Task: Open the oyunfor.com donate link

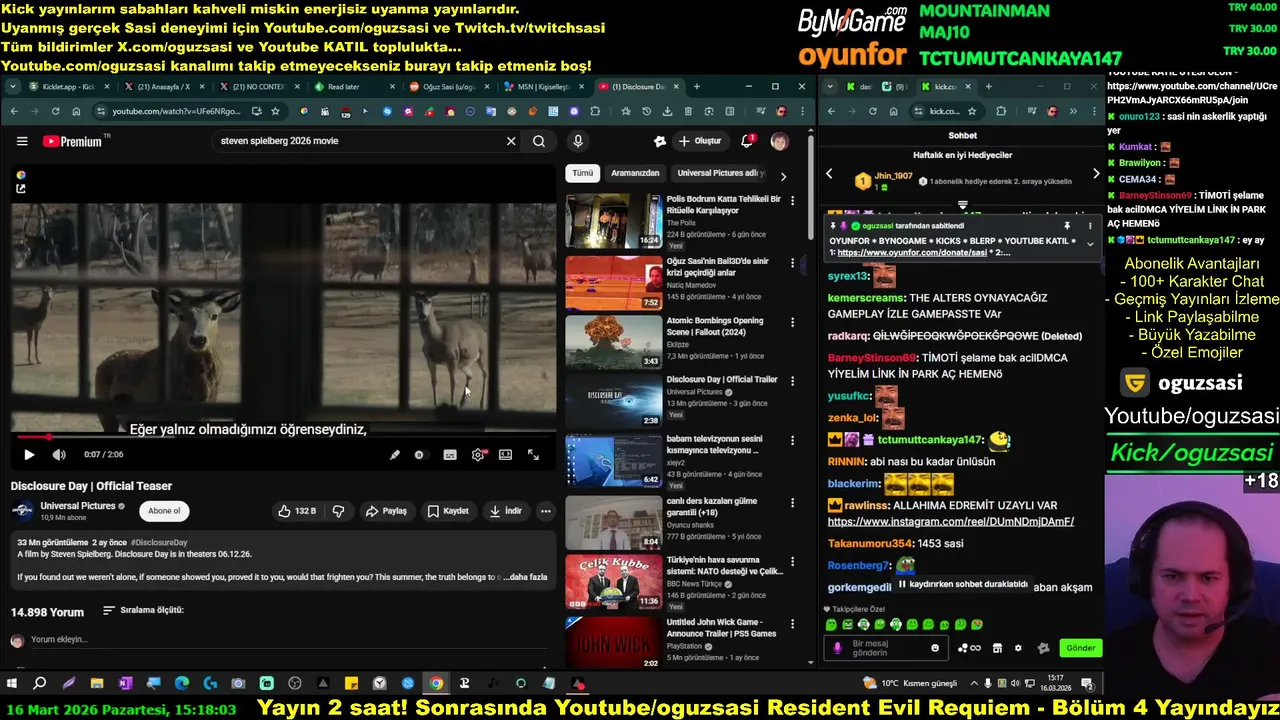Action: (x=913, y=253)
